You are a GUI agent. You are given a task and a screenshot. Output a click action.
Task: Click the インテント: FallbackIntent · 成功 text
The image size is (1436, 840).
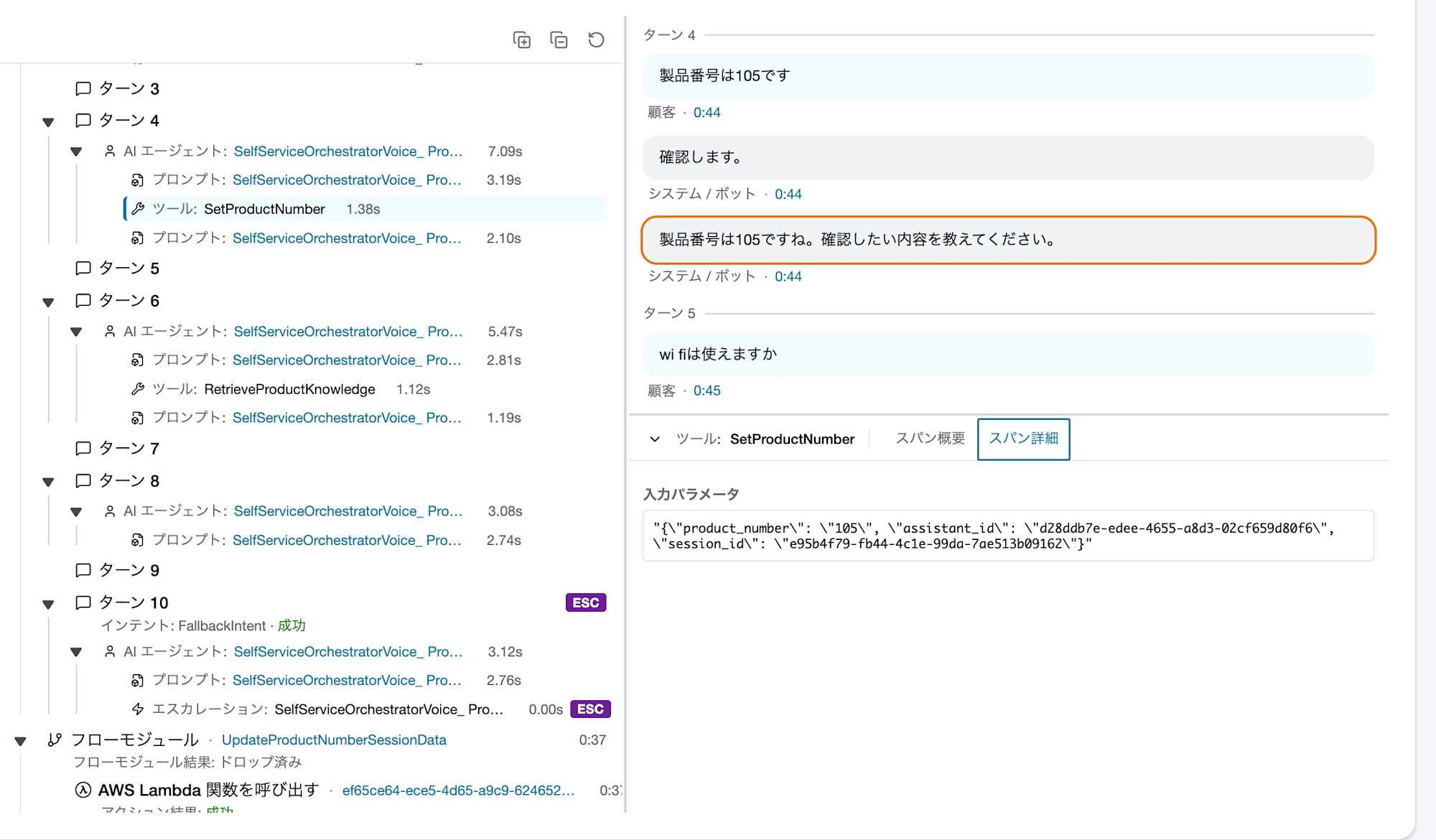[x=203, y=626]
